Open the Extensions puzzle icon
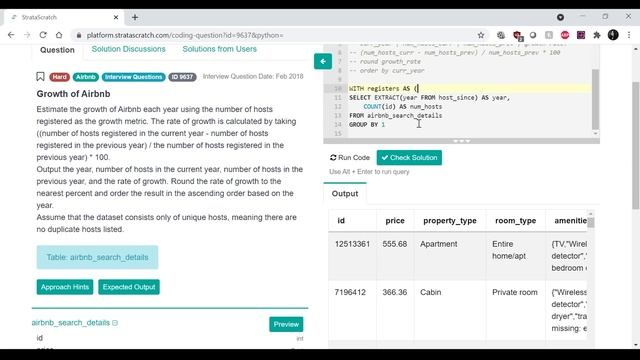Screen dimensions: 640x360 (x=597, y=35)
